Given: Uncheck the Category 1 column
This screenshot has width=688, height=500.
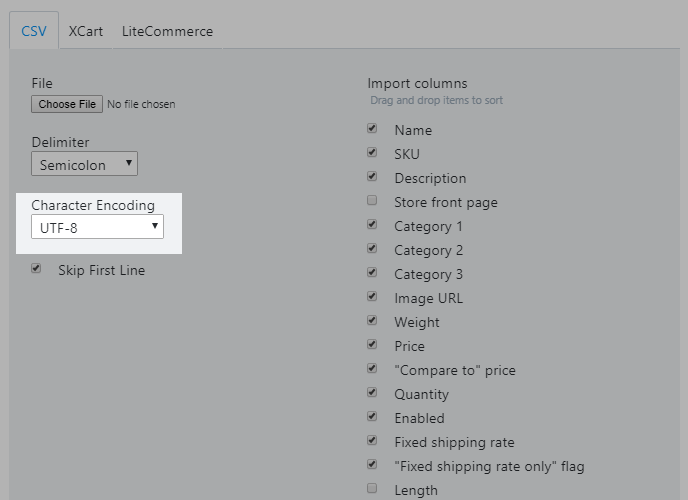Looking at the screenshot, I should [x=373, y=225].
